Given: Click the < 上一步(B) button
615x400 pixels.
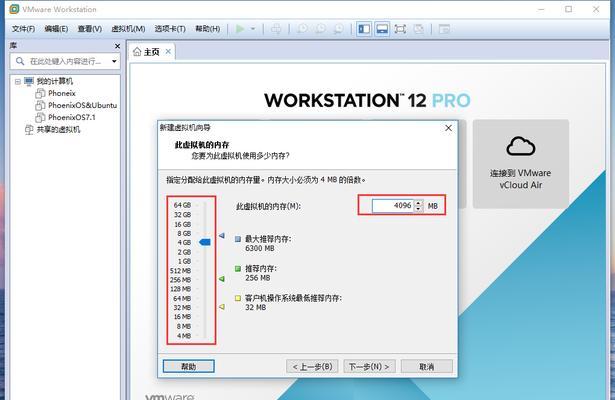Looking at the screenshot, I should pos(312,366).
